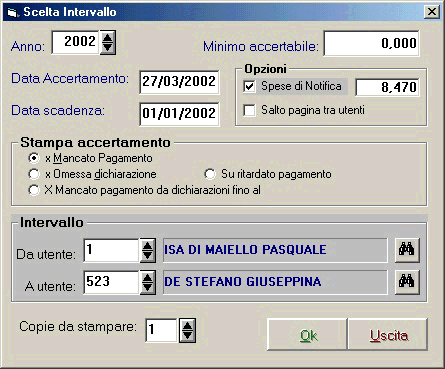Uncheck the Spese di Notifica checkbox
Viewport: 445px width, 369px height.
click(x=249, y=86)
